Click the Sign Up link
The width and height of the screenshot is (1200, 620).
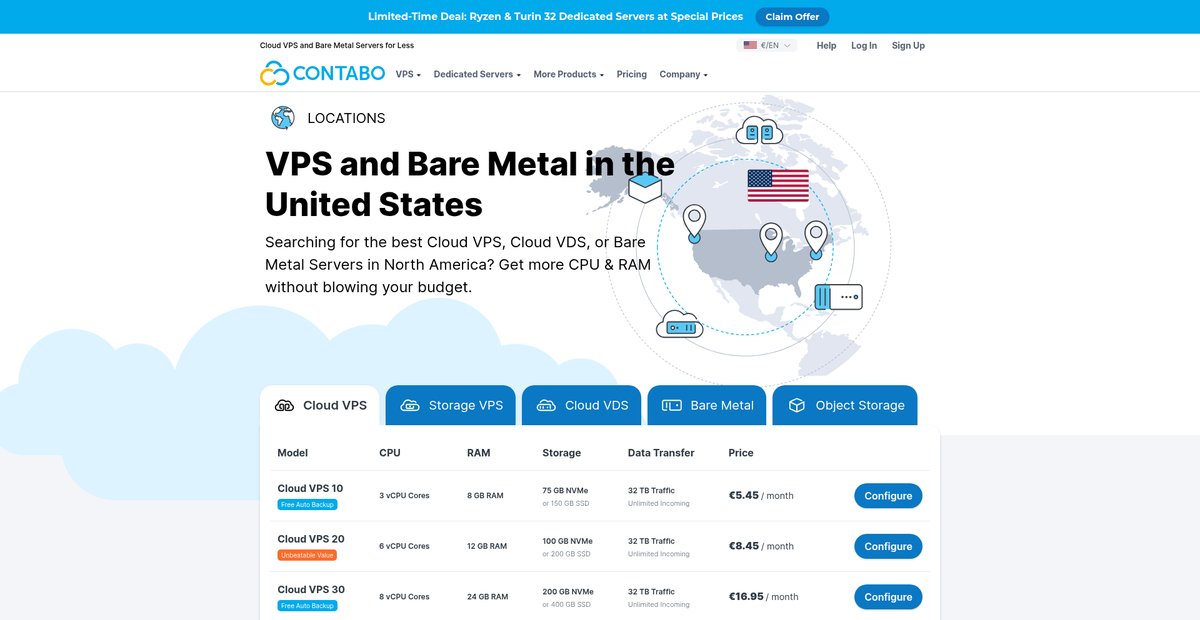[908, 45]
